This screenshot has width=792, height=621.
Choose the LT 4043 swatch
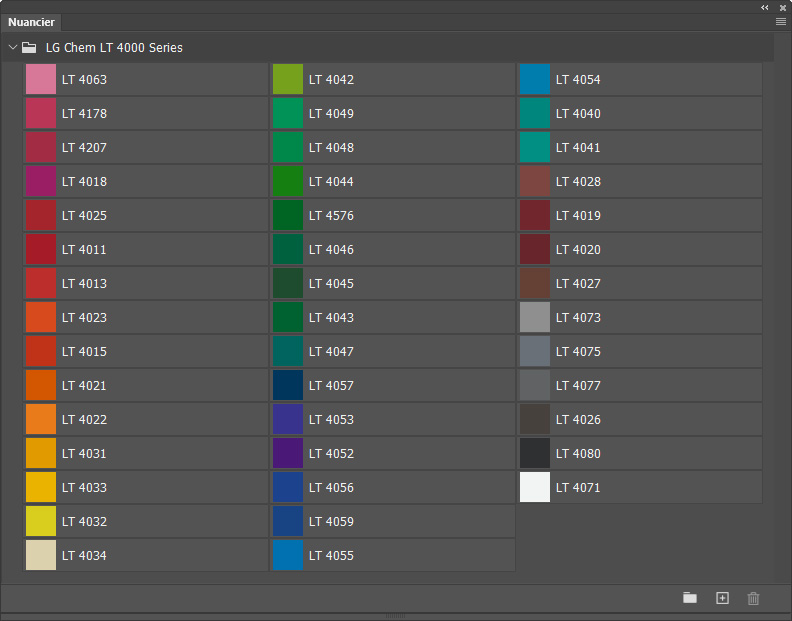pyautogui.click(x=288, y=317)
